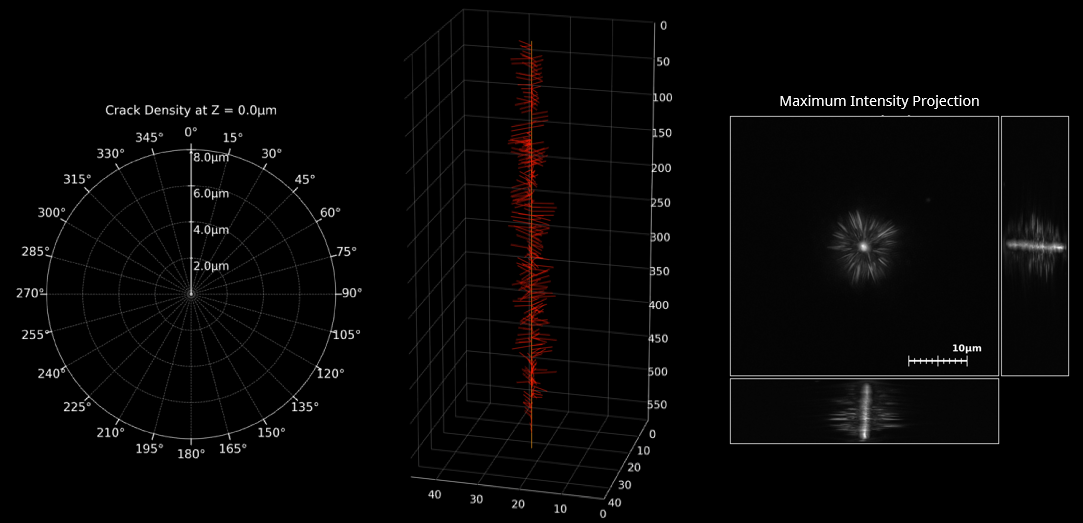Open the bottom side-view projection panel
The width and height of the screenshot is (1083, 523).
(864, 410)
